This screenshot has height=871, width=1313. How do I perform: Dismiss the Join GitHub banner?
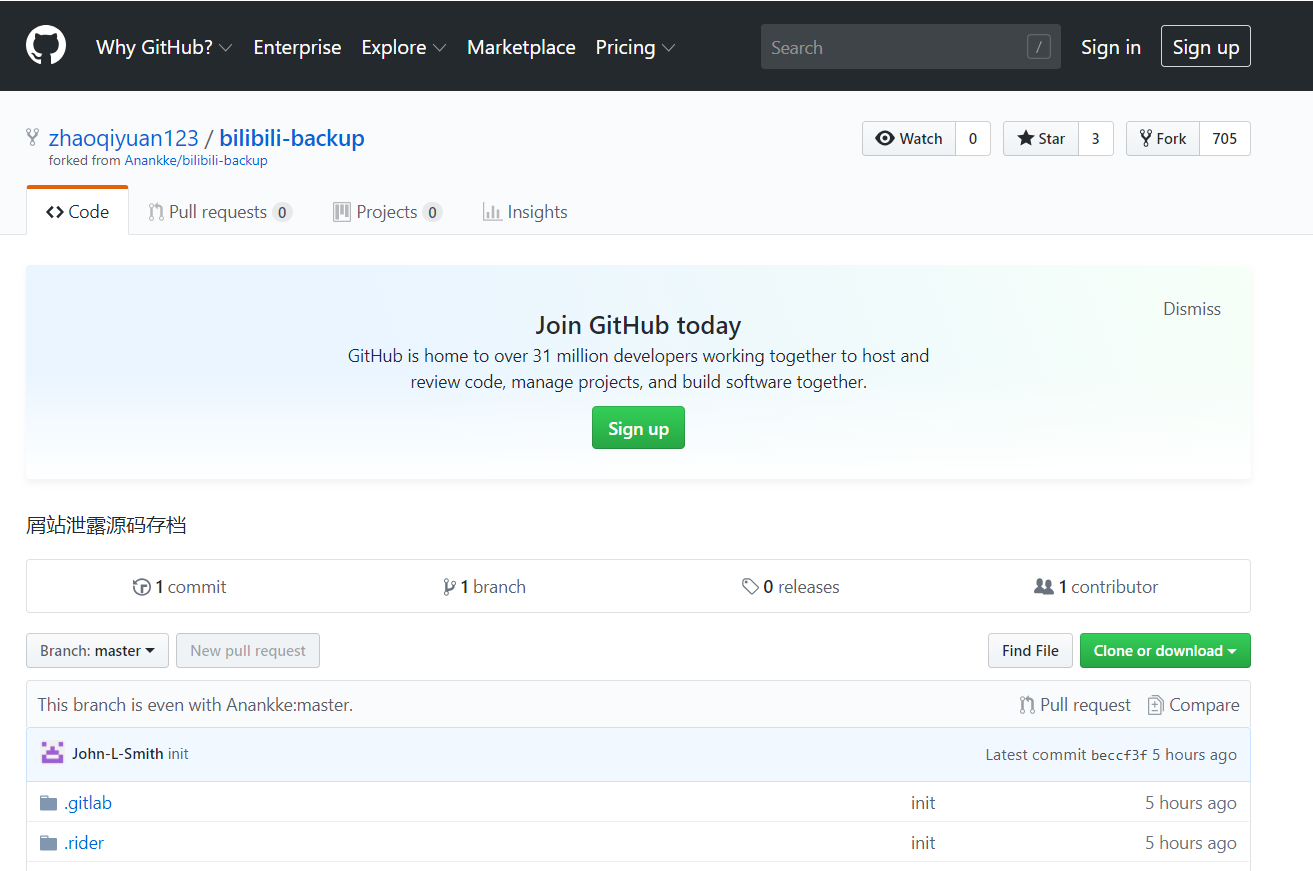pos(1192,309)
